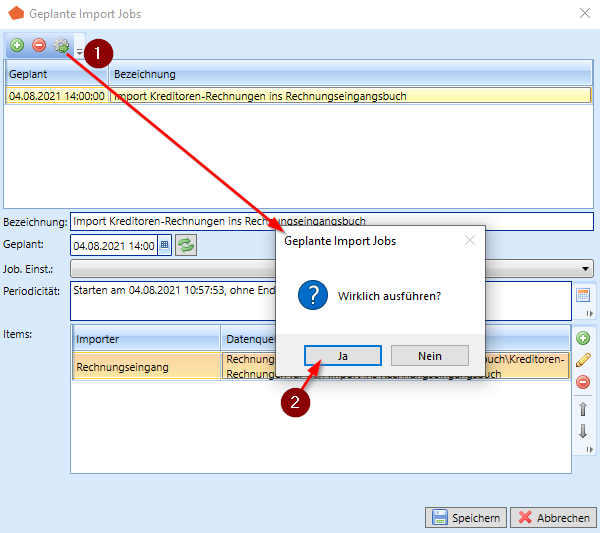Screen dimensions: 600x533
Task: Open the top toolbar overflow arrow
Action: pyautogui.click(x=79, y=50)
